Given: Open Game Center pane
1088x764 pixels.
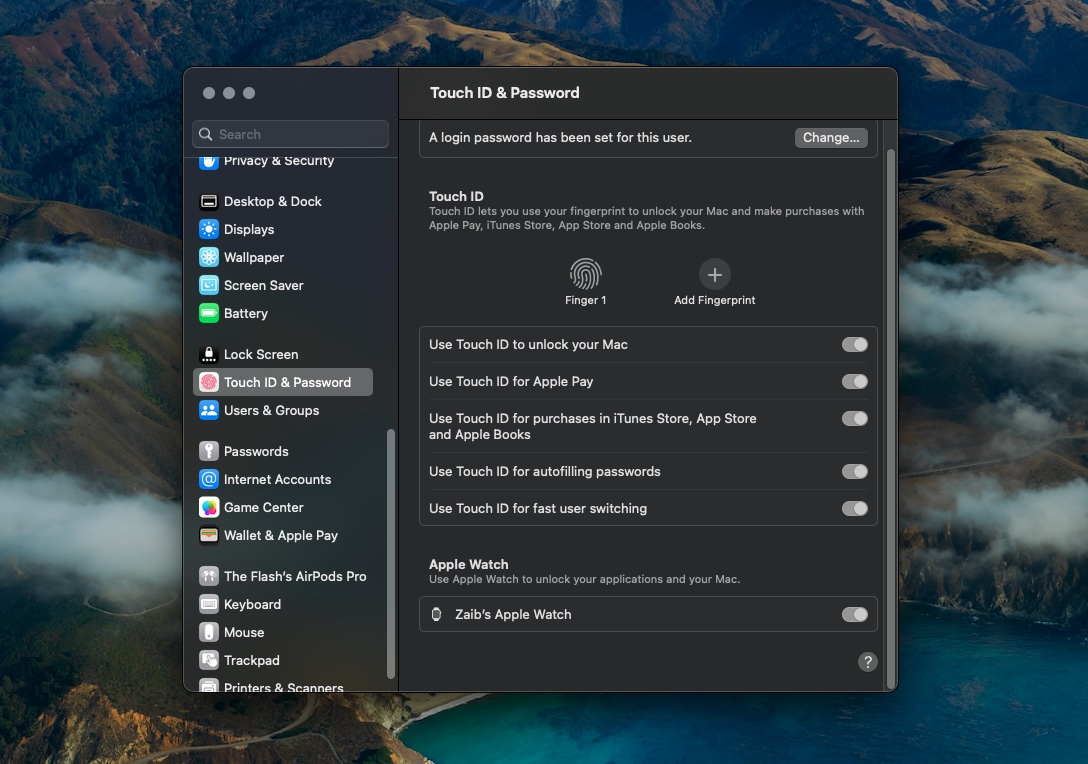Looking at the screenshot, I should (282, 507).
